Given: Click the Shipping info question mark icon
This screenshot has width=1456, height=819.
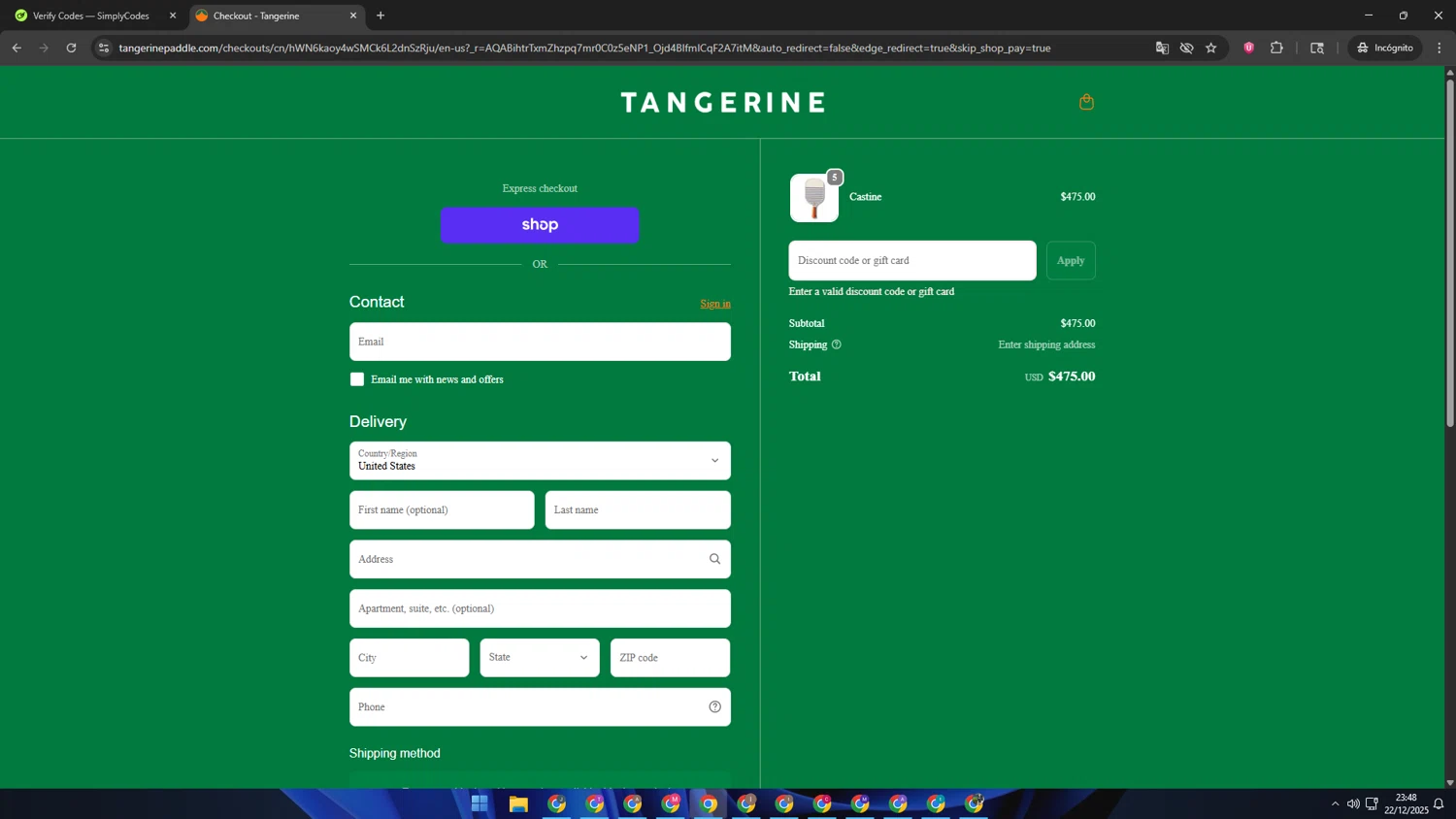Looking at the screenshot, I should 836,344.
